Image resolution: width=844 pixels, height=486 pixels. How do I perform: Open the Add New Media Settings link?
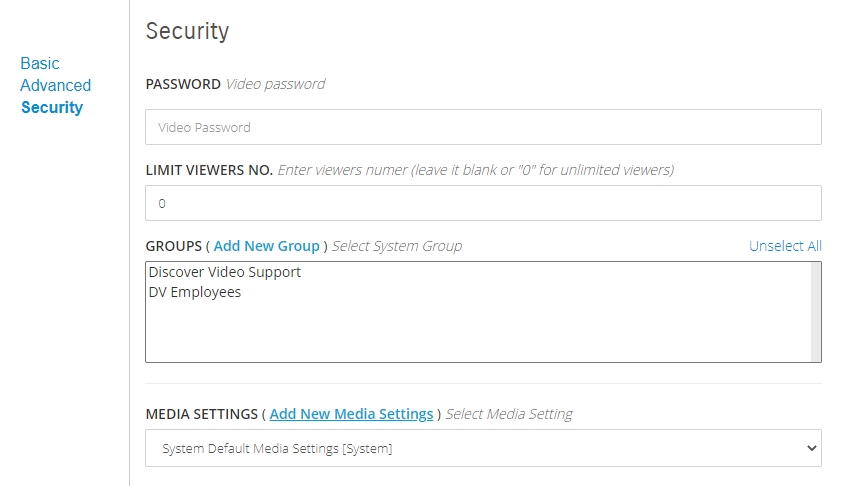(351, 414)
